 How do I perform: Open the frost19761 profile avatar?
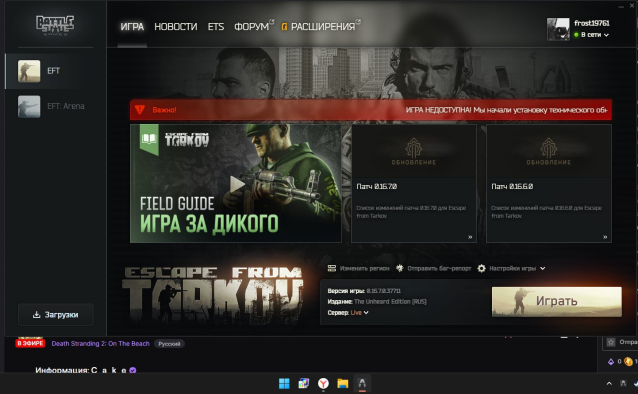point(558,29)
